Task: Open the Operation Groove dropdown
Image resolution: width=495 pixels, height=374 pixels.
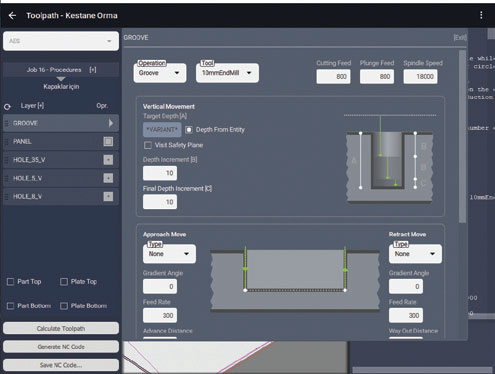Action: coord(160,73)
